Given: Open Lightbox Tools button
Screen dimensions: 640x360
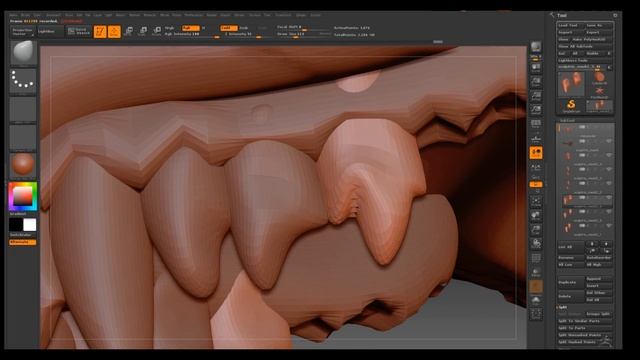Looking at the screenshot, I should (585, 60).
